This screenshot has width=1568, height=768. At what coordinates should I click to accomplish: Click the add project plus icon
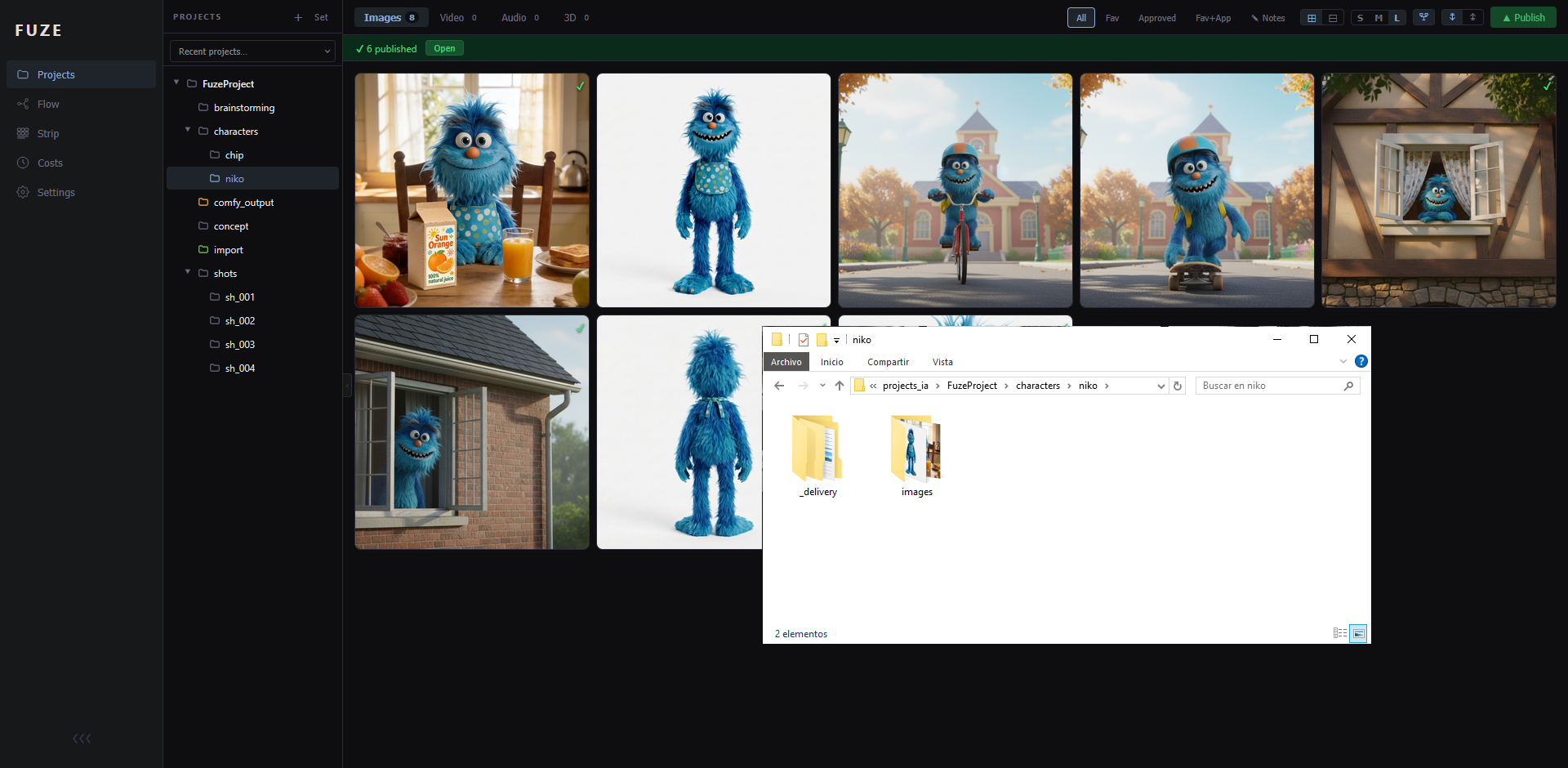click(x=298, y=17)
